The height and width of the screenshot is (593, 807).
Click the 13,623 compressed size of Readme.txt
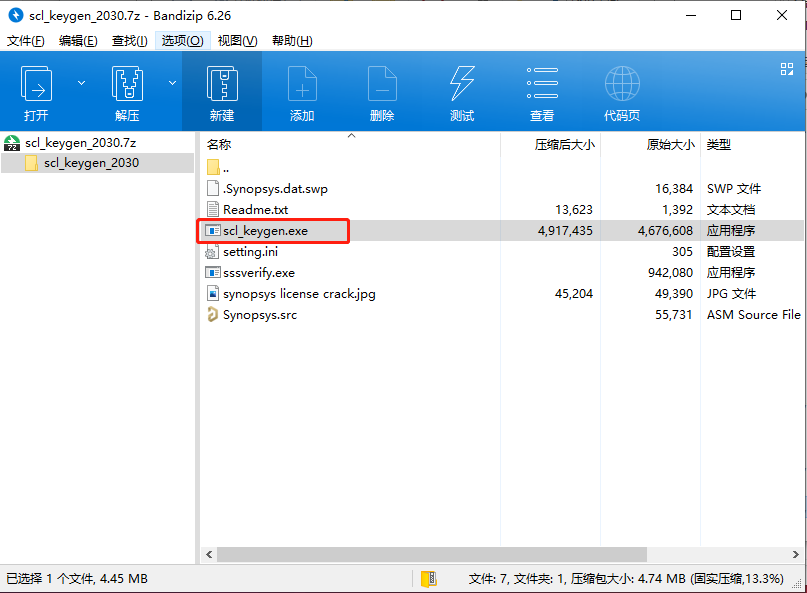[x=574, y=210]
